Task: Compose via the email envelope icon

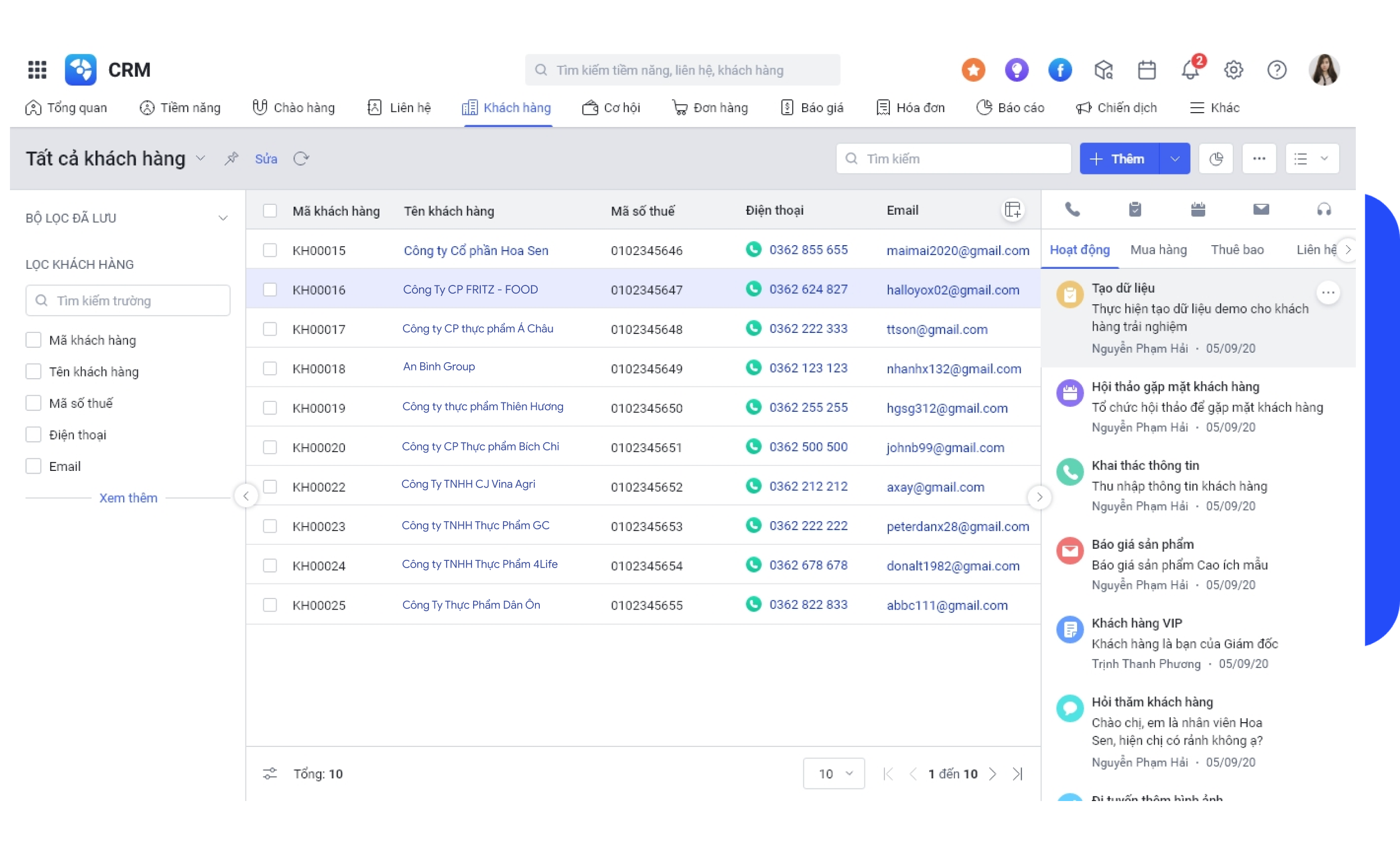Action: tap(1261, 209)
